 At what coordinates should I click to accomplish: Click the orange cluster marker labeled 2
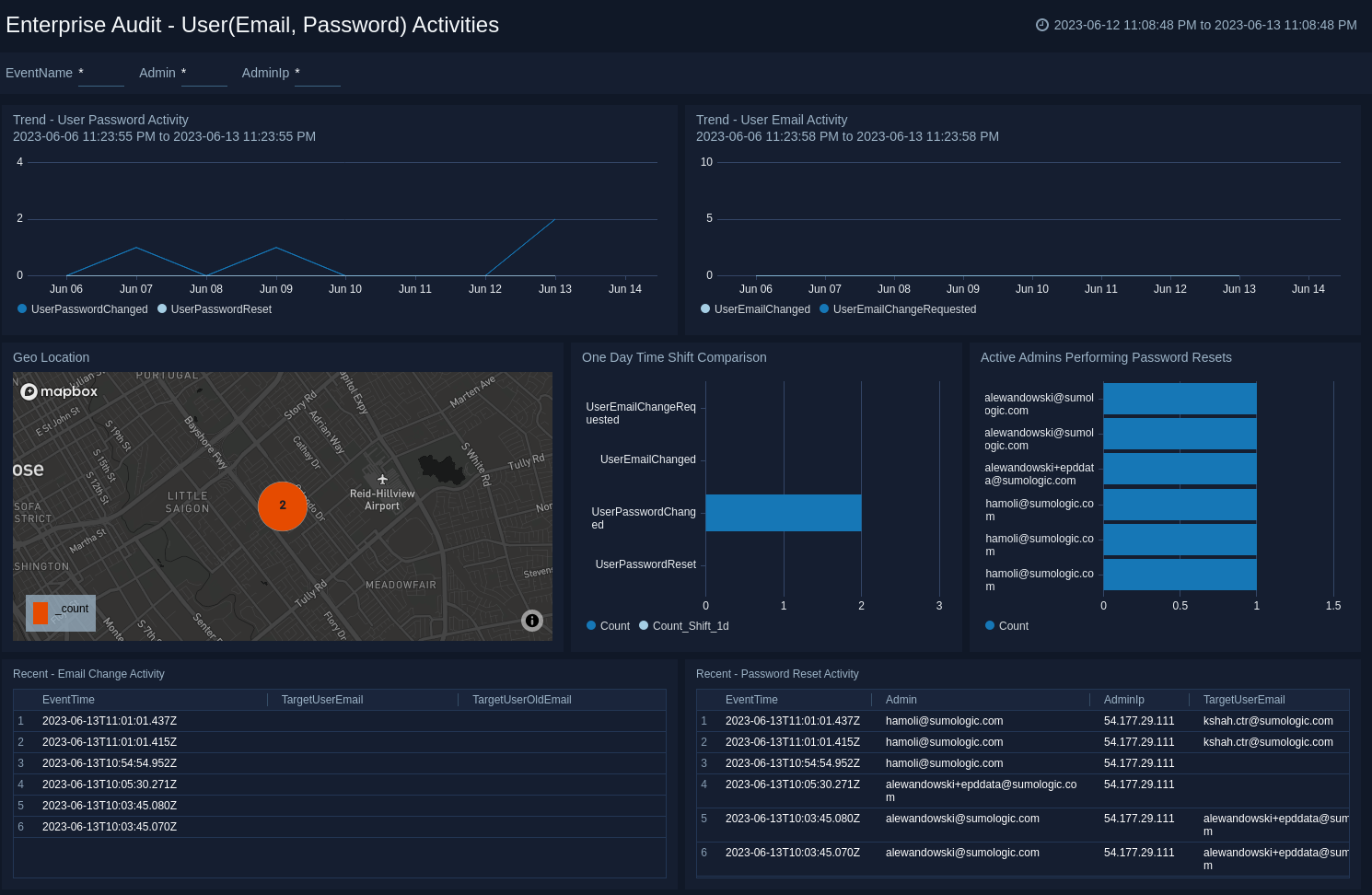(x=283, y=506)
